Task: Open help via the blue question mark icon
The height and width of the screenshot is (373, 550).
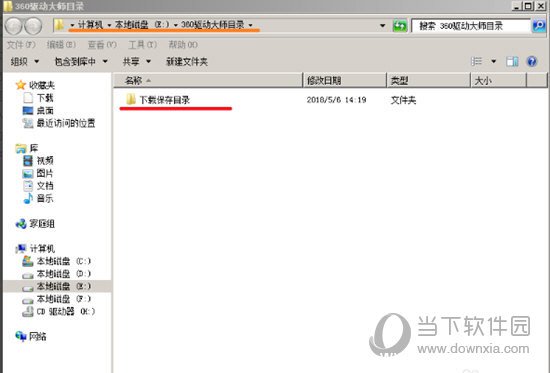Action: click(532, 62)
